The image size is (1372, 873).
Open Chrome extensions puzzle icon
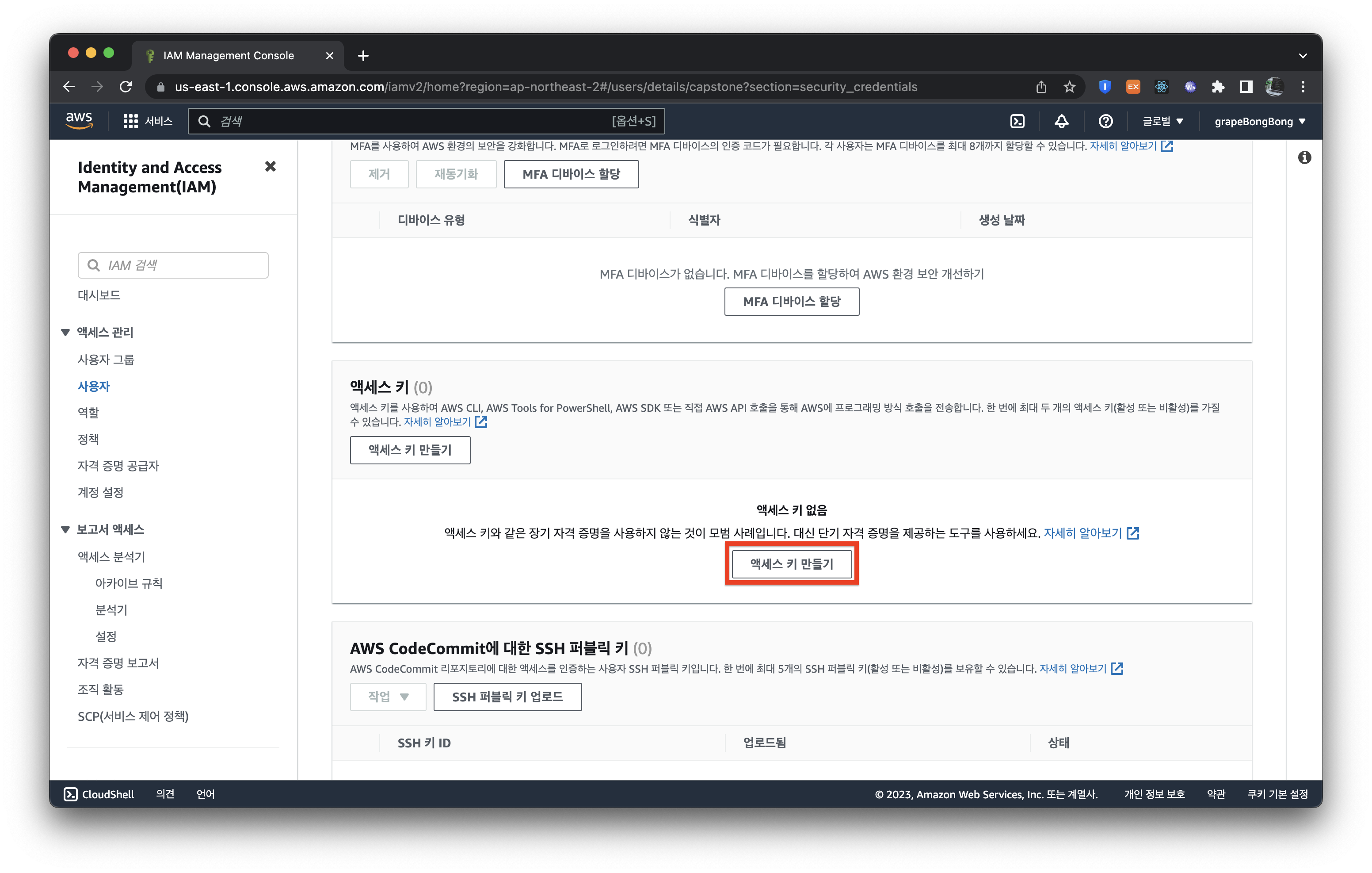[1218, 87]
